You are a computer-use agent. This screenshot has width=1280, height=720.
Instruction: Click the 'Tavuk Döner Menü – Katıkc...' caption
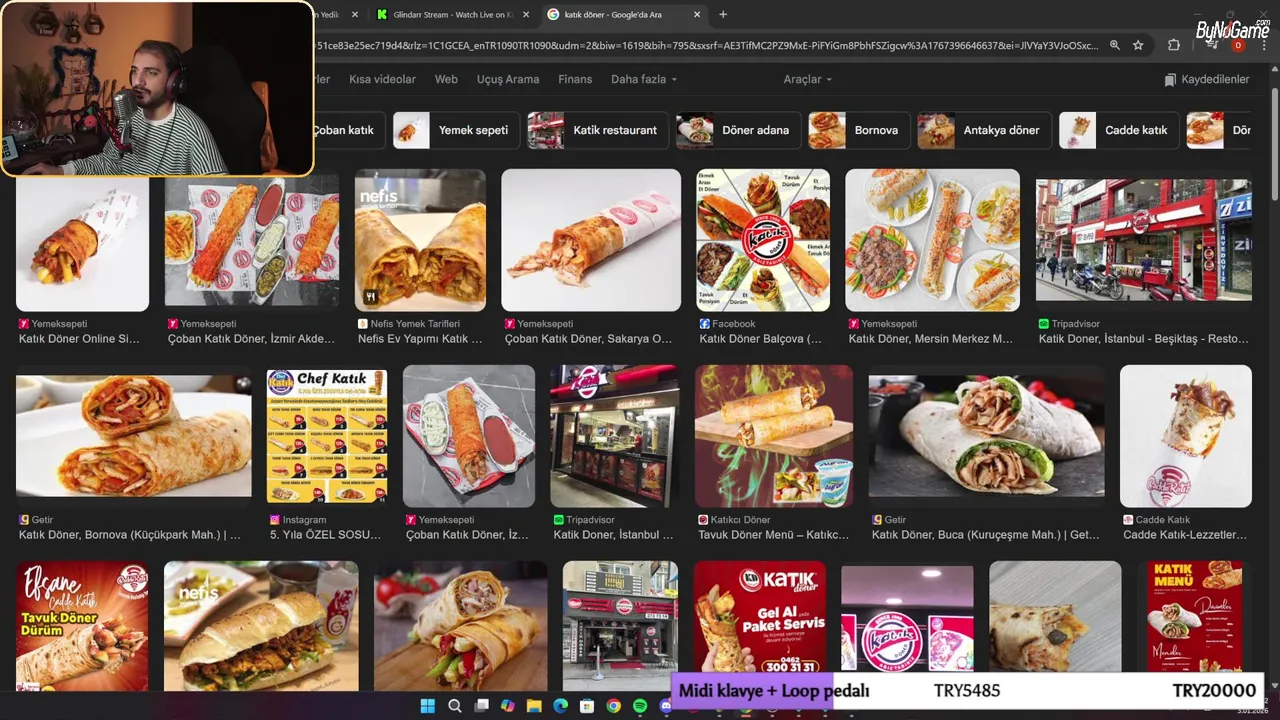pyautogui.click(x=773, y=535)
